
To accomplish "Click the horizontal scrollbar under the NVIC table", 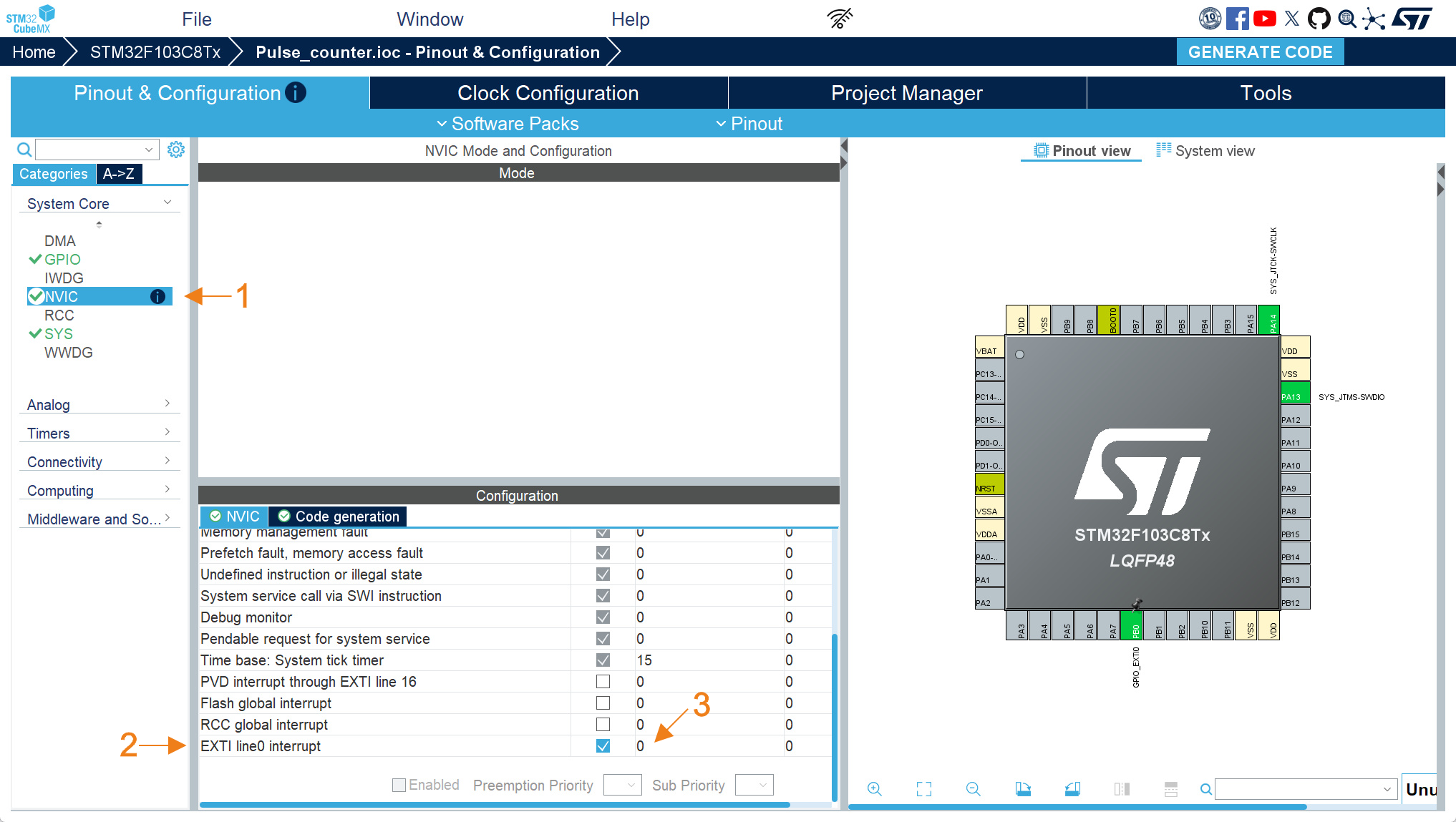I will click(495, 805).
